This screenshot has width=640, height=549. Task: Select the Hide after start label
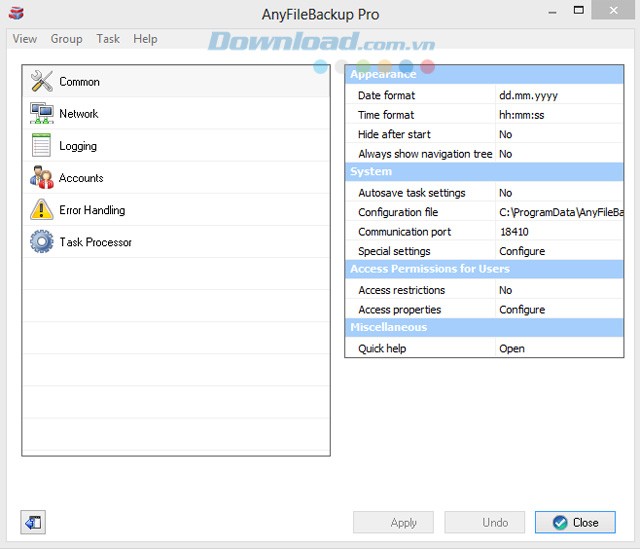pos(394,134)
